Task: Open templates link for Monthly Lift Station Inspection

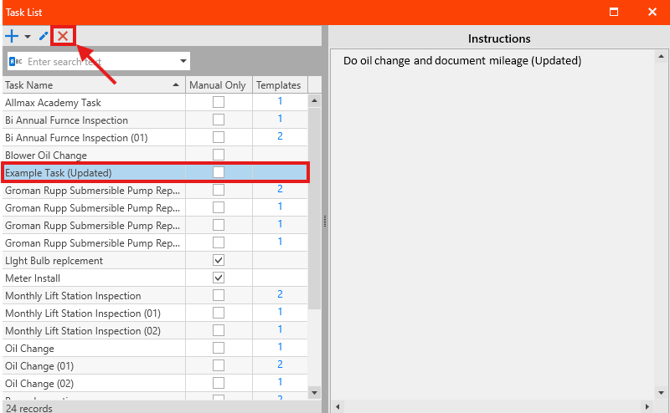Action: point(280,295)
